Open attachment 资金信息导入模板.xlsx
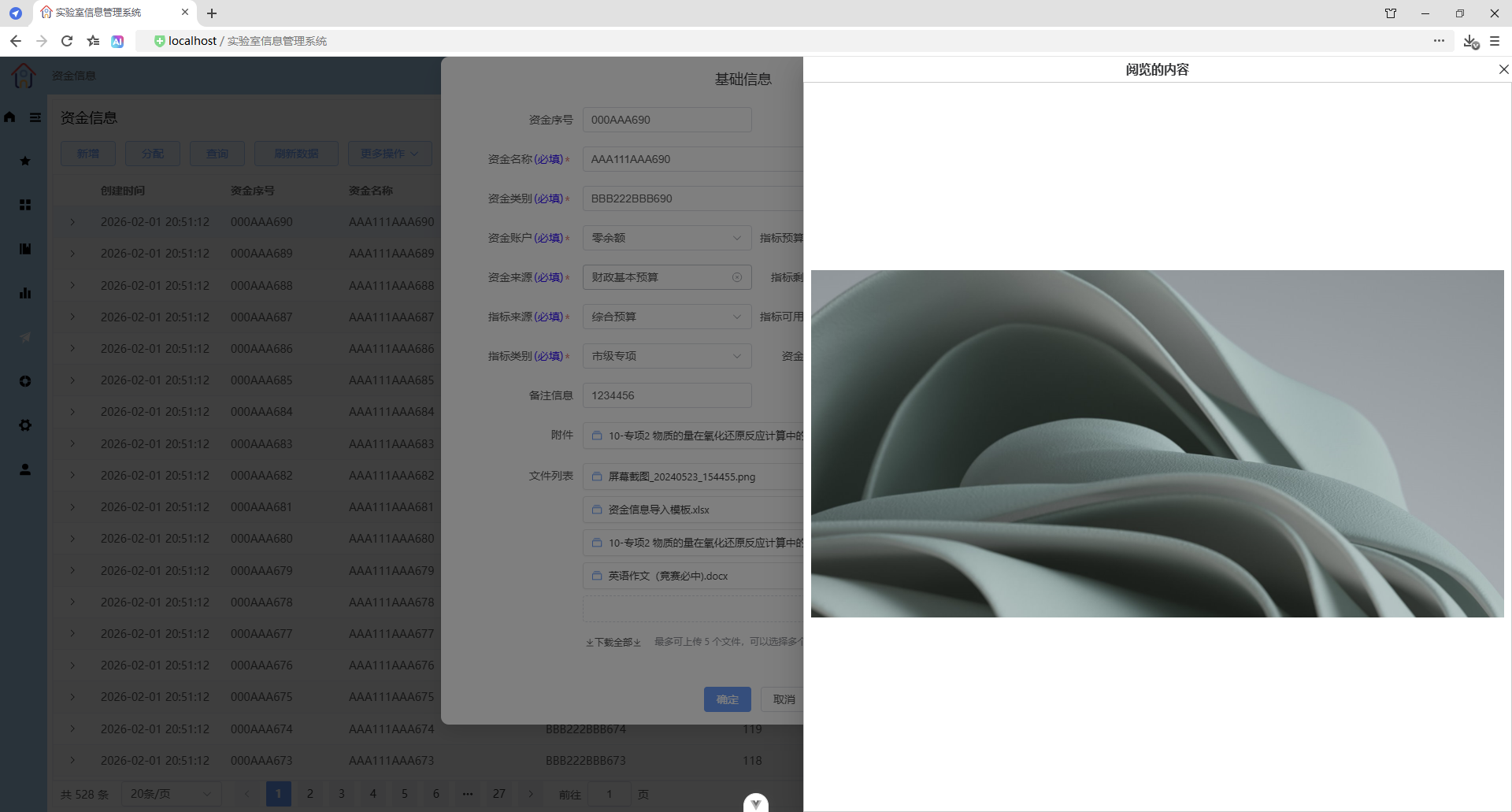This screenshot has width=1512, height=812. tap(658, 510)
